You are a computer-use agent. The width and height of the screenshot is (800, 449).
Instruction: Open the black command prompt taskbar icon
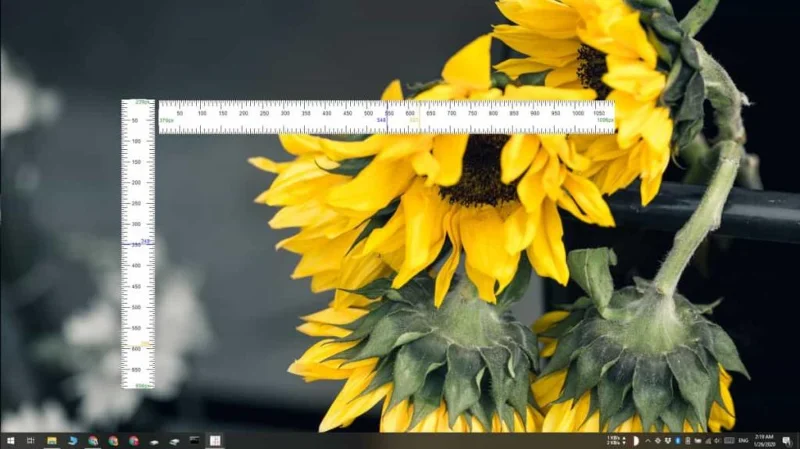pyautogui.click(x=194, y=440)
